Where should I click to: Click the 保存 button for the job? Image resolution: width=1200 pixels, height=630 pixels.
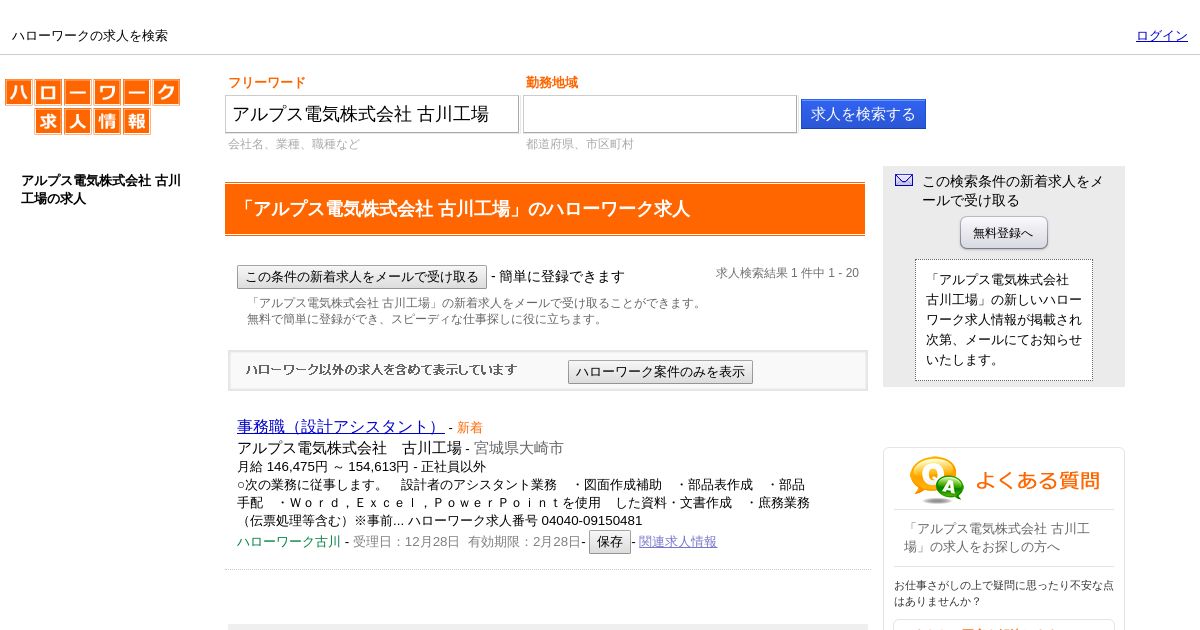click(x=610, y=542)
